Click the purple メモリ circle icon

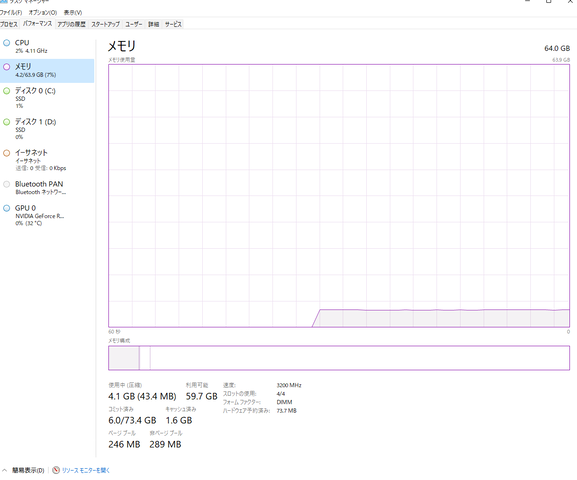[6, 67]
